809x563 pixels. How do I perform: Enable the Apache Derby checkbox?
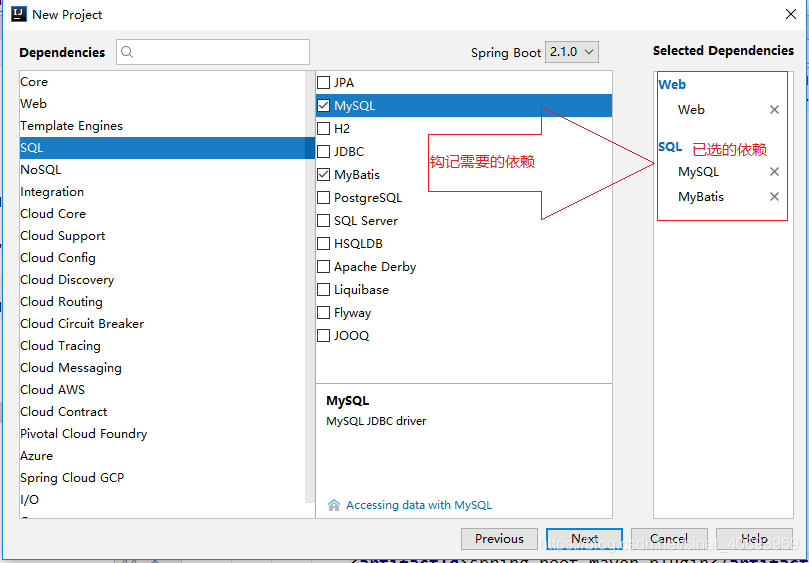(323, 267)
